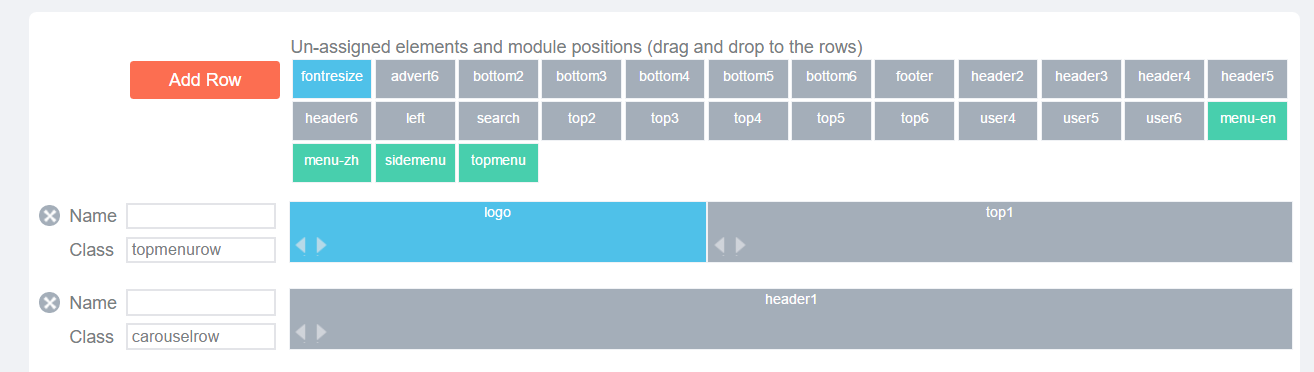Viewport: 1314px width, 372px height.
Task: Select the topmenu module tile
Action: click(498, 162)
